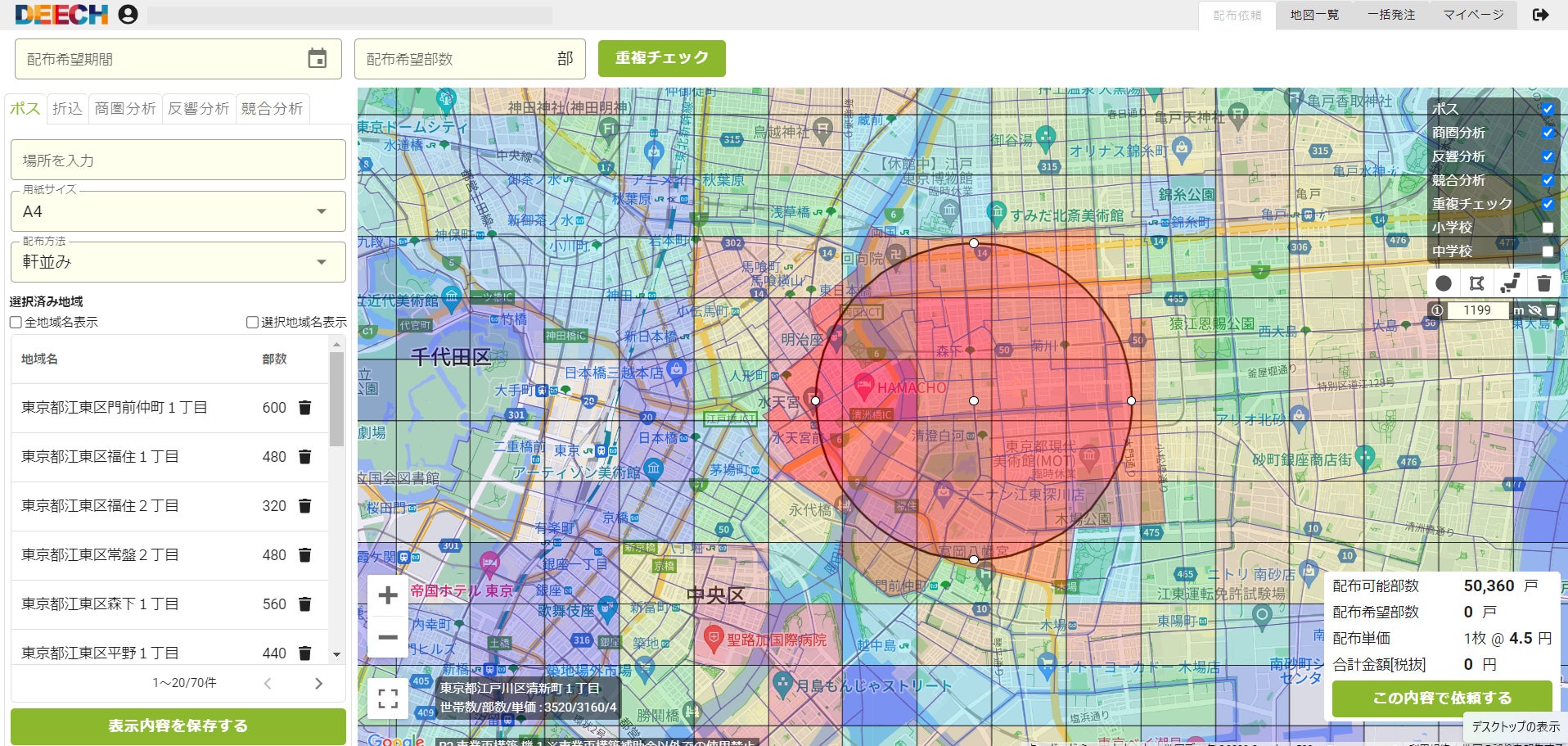
Task: Toggle fullscreen map view
Action: (x=389, y=699)
